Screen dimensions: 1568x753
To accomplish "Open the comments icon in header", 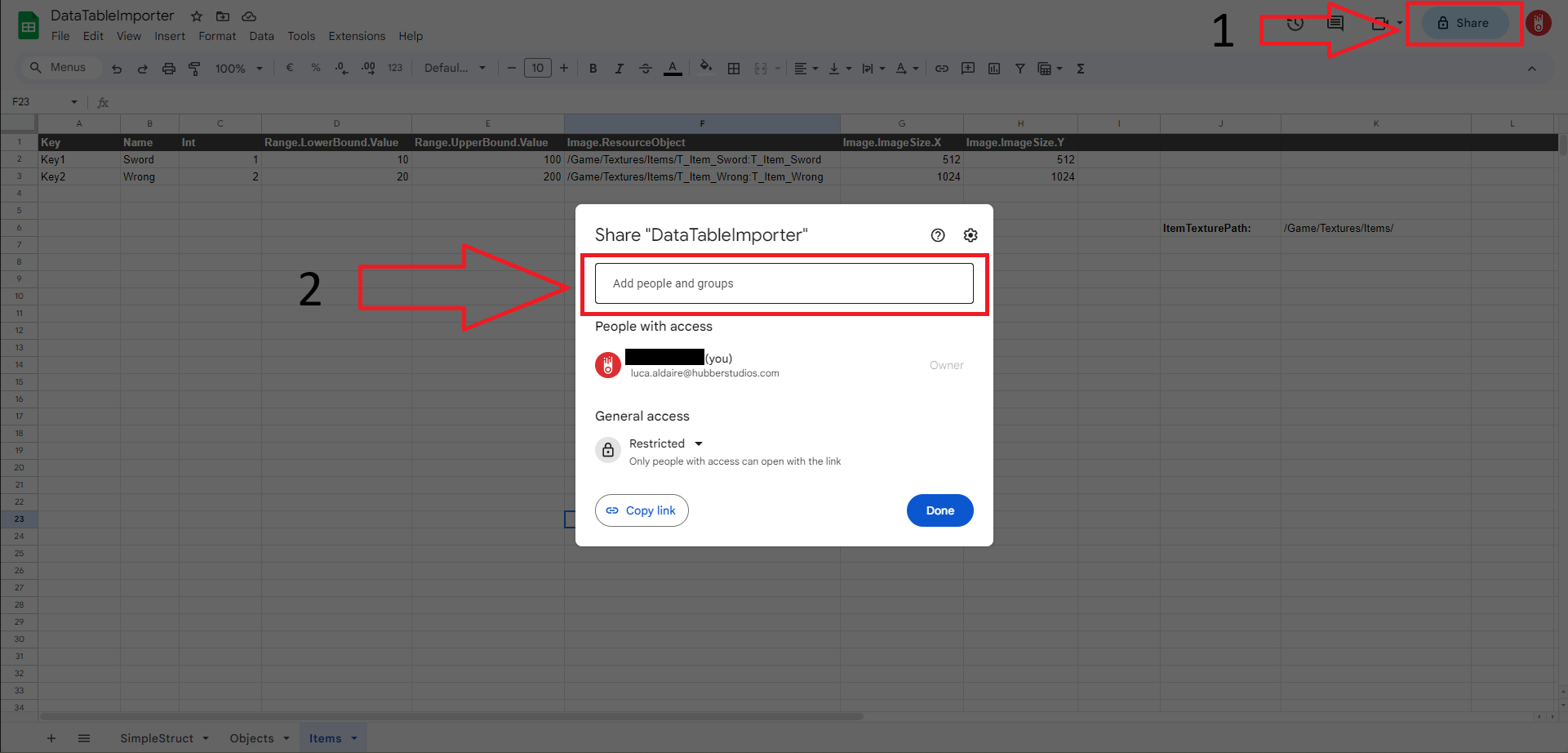I will [x=1335, y=23].
